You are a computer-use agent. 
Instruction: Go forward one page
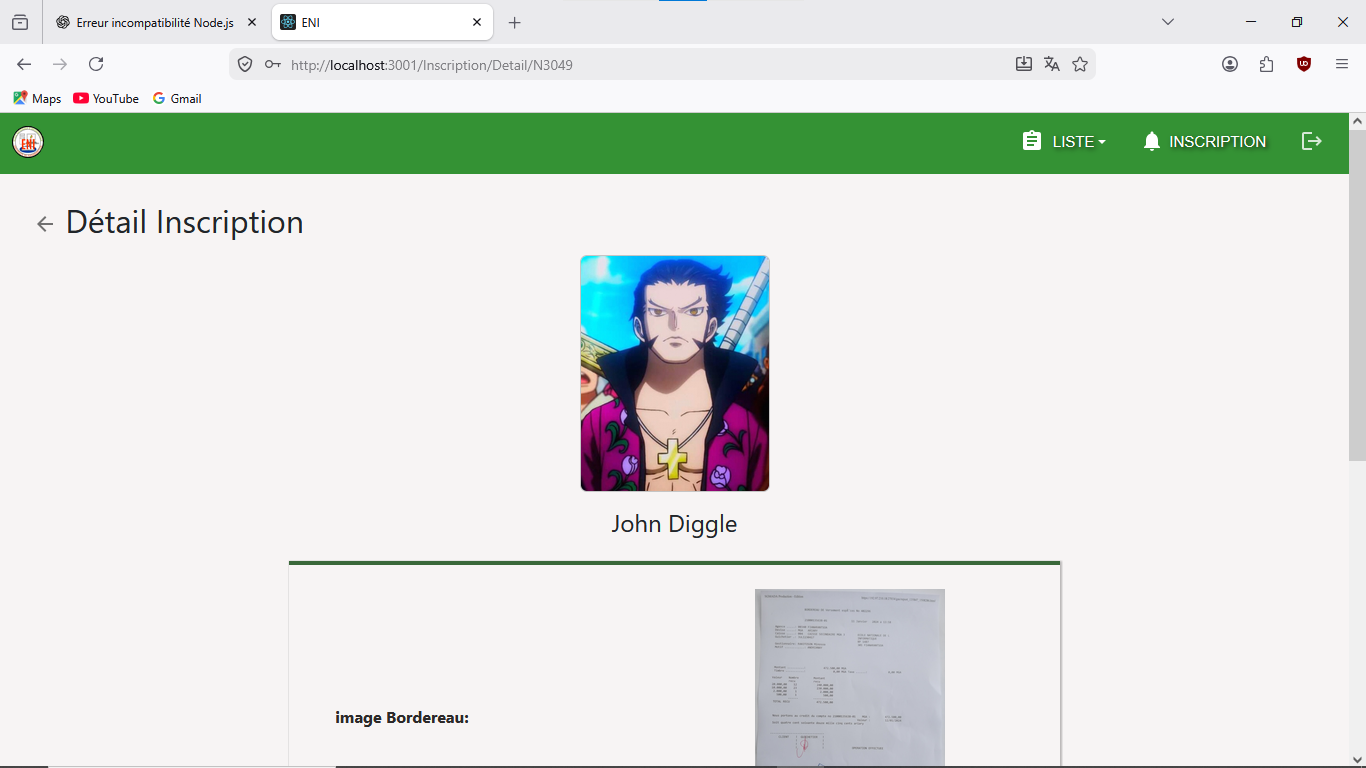pos(60,64)
